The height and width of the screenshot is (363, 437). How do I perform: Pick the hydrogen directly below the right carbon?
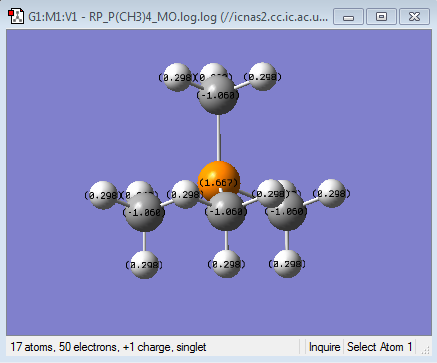pos(287,264)
